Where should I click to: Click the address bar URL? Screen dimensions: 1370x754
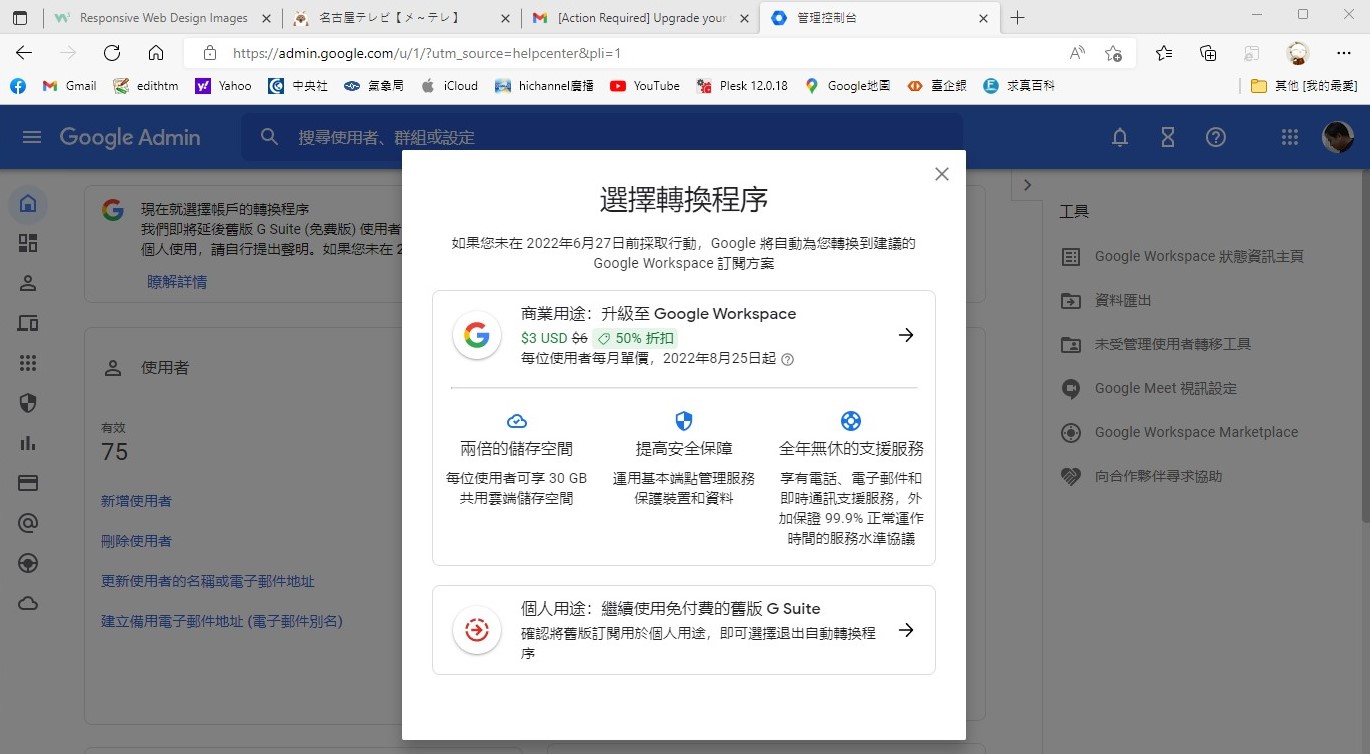[x=427, y=53]
